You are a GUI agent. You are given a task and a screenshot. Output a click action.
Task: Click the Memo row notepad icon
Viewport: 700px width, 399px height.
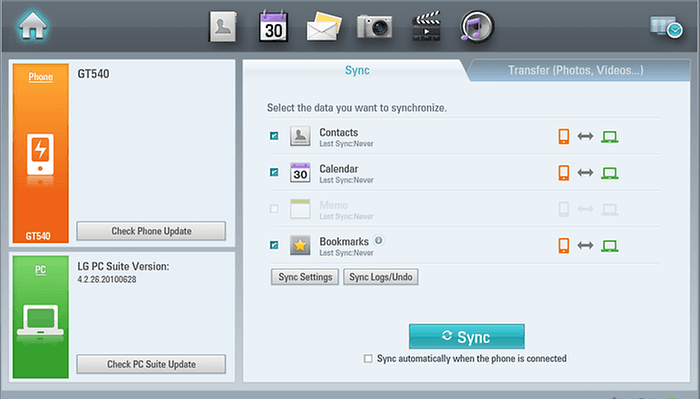pyautogui.click(x=300, y=208)
